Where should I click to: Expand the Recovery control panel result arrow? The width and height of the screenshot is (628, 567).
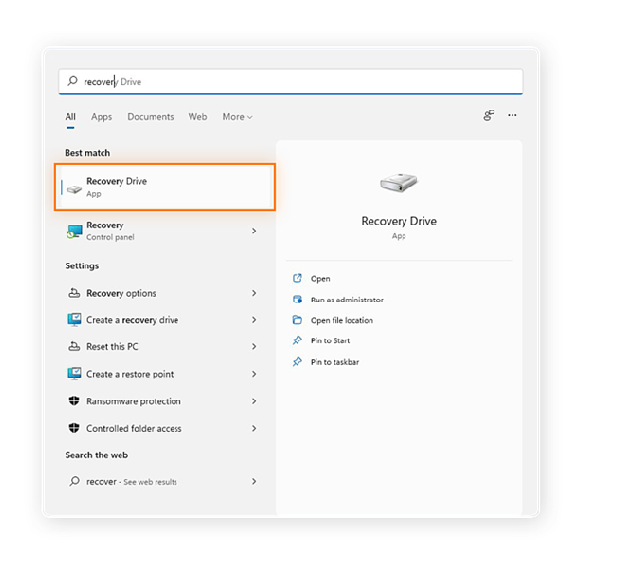tap(254, 231)
